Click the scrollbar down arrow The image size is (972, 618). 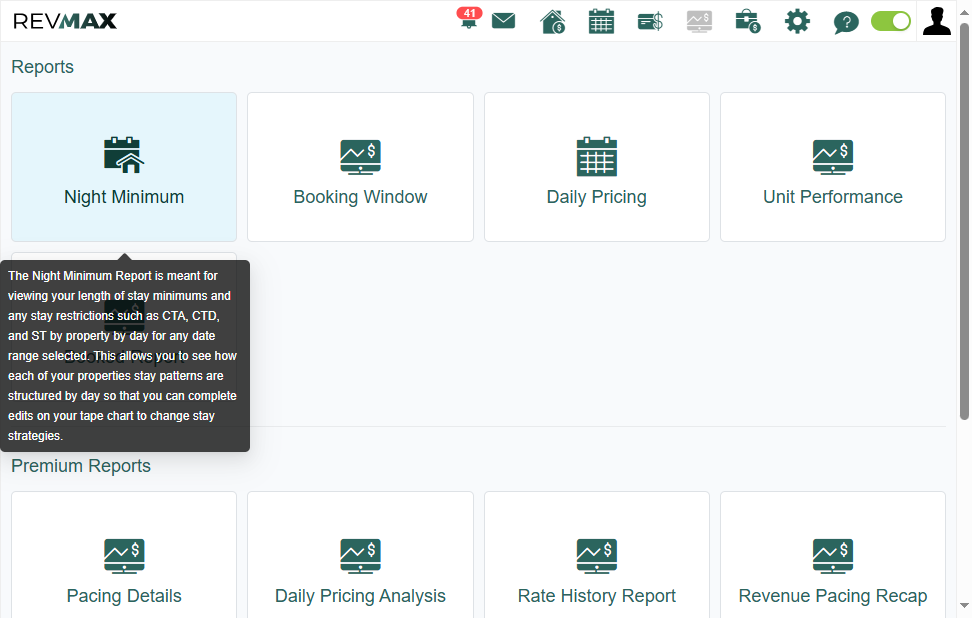(964, 606)
